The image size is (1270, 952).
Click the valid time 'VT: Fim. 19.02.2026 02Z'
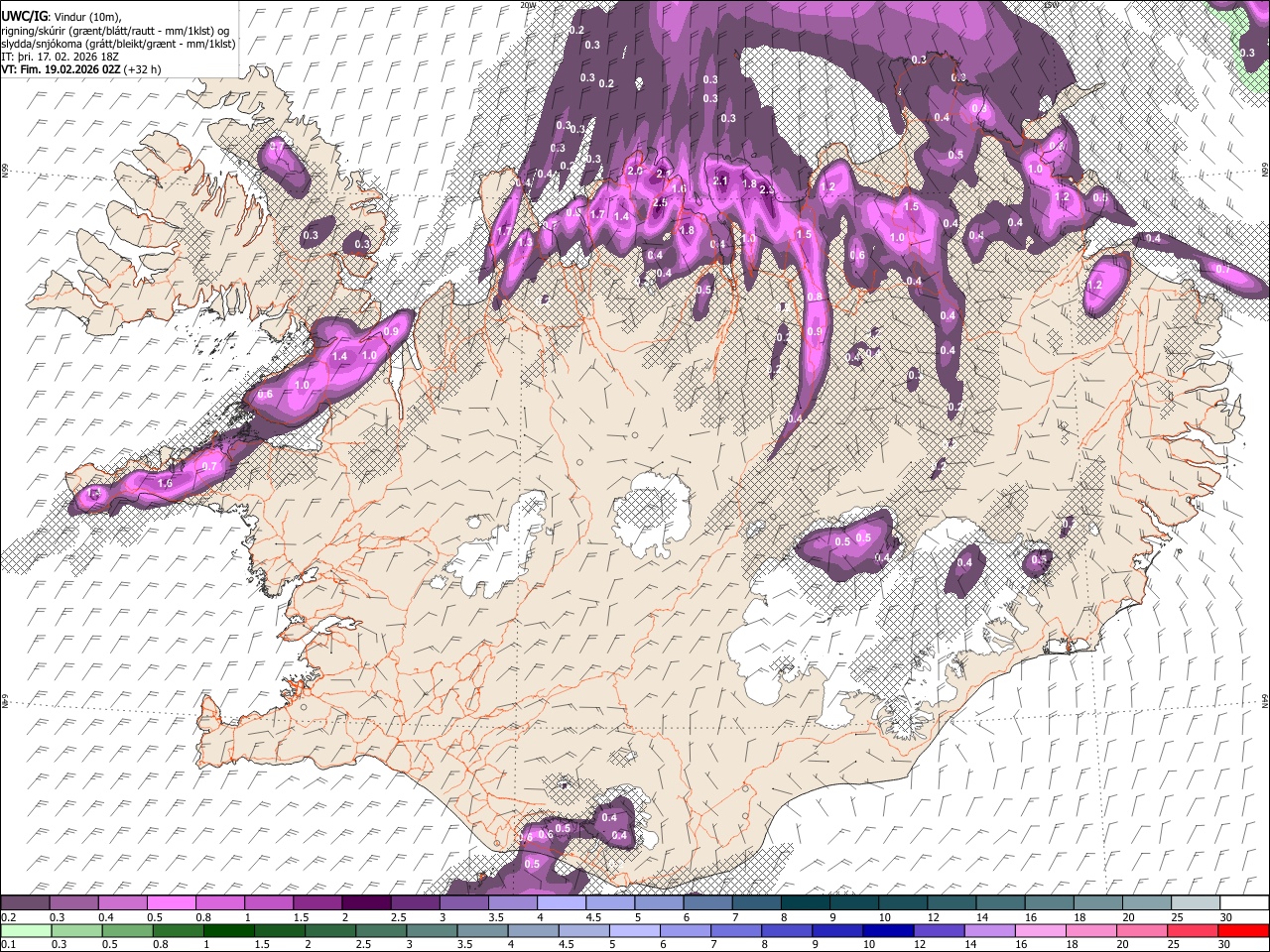tap(62, 69)
